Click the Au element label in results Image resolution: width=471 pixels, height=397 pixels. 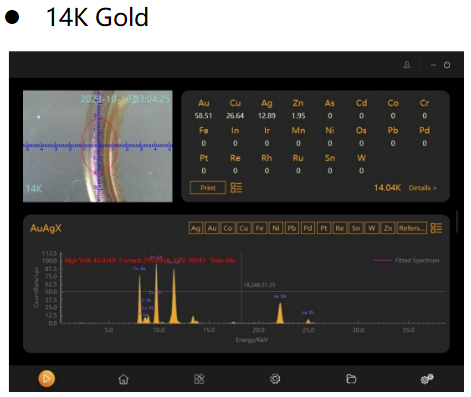coord(204,103)
